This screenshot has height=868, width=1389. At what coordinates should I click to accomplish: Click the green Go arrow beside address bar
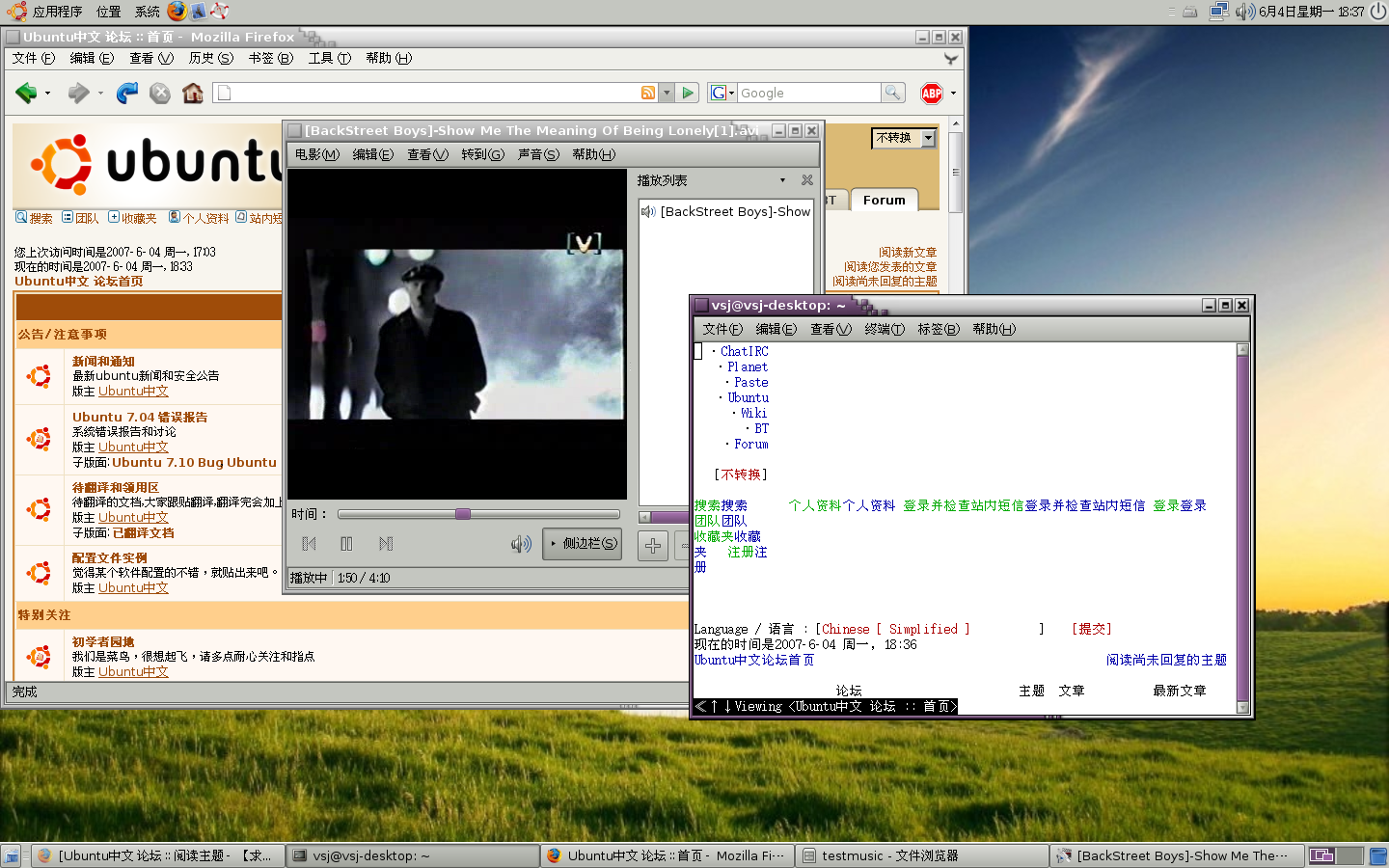point(688,93)
